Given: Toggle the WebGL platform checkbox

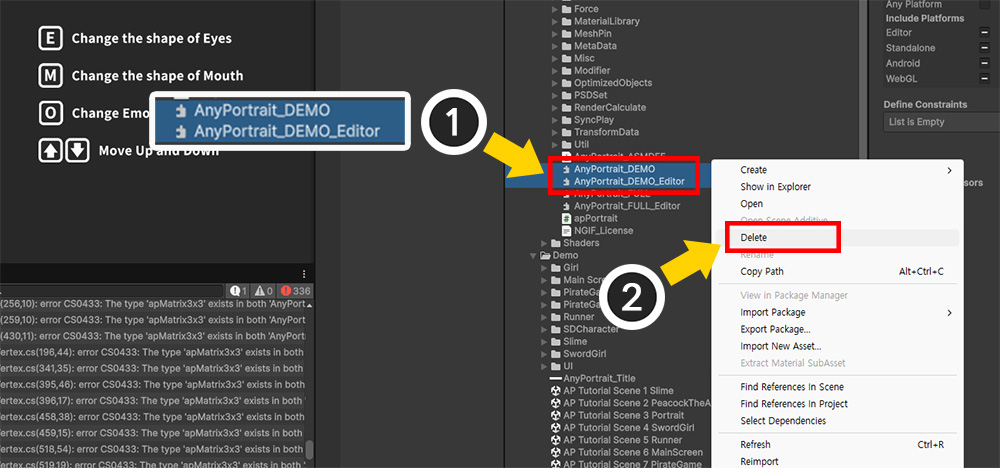Looking at the screenshot, I should [x=985, y=78].
